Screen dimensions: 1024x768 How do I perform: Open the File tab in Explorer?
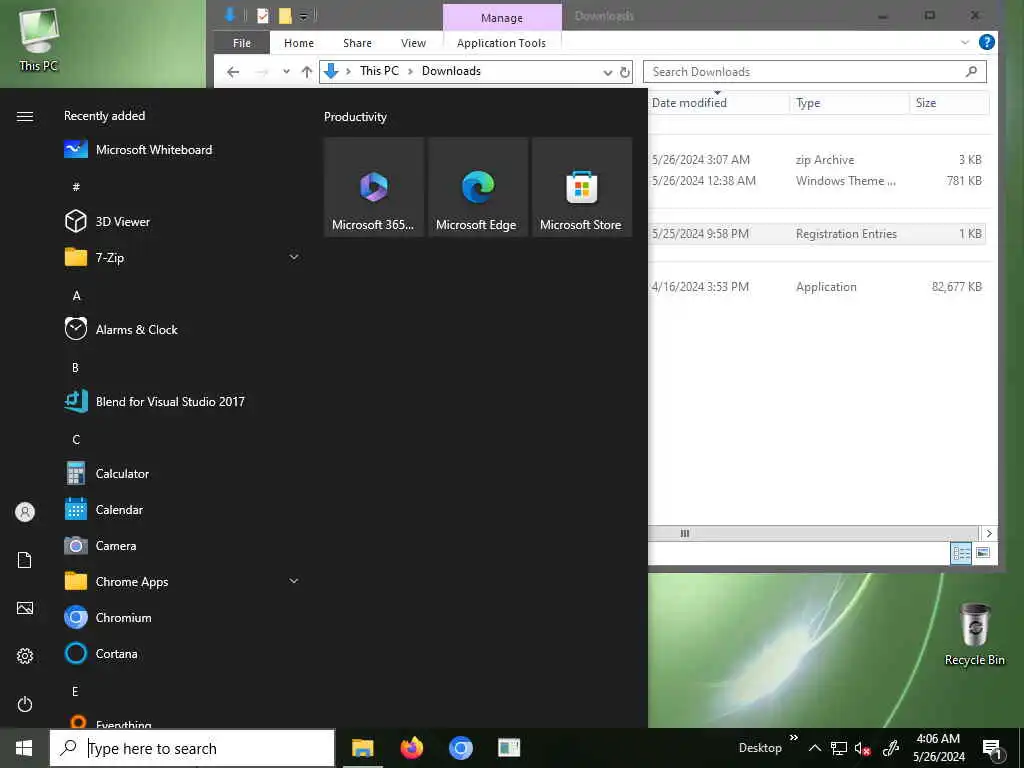[242, 42]
